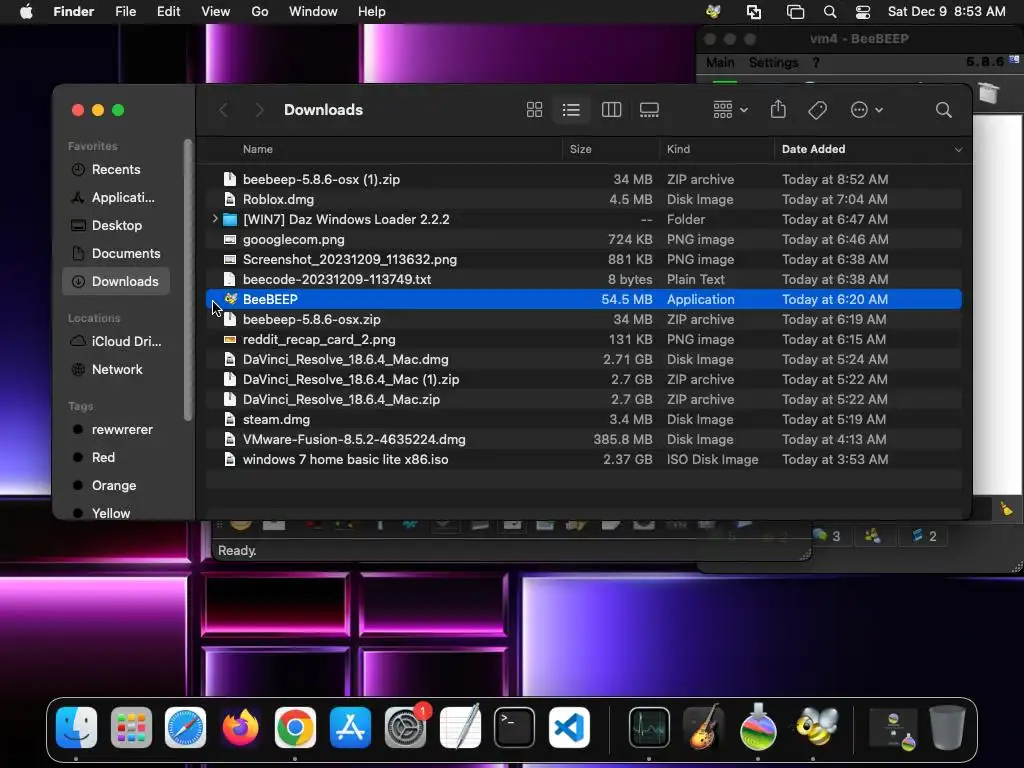This screenshot has height=768, width=1024.
Task: Open the Window menu in menu bar
Action: 313,12
